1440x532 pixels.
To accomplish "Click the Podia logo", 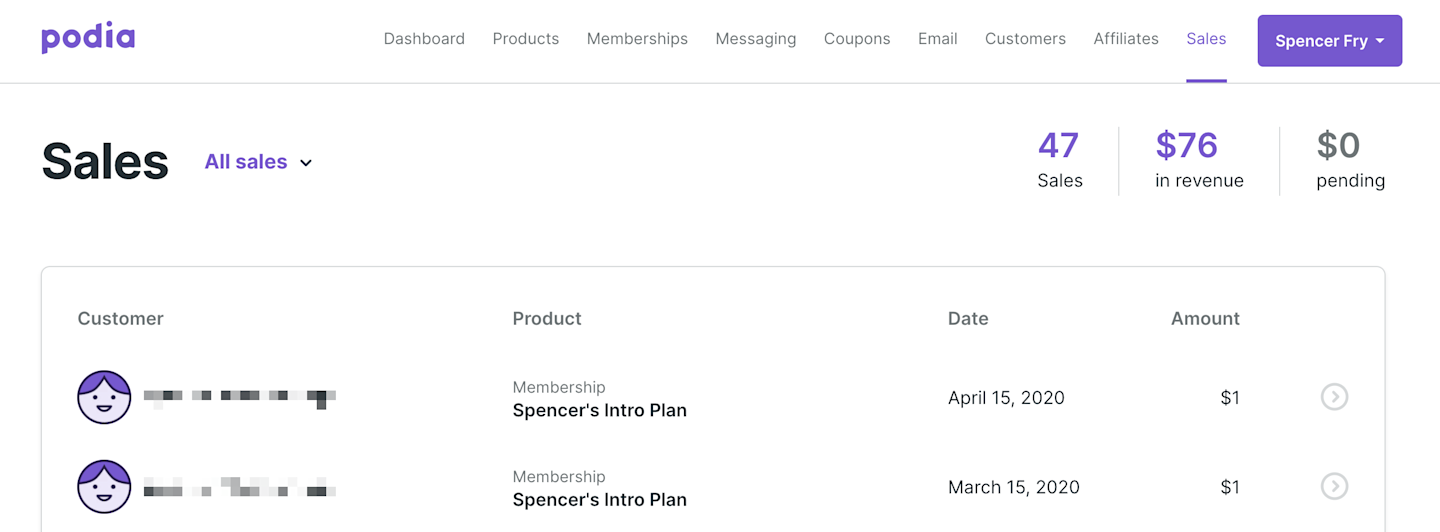I will [x=88, y=39].
